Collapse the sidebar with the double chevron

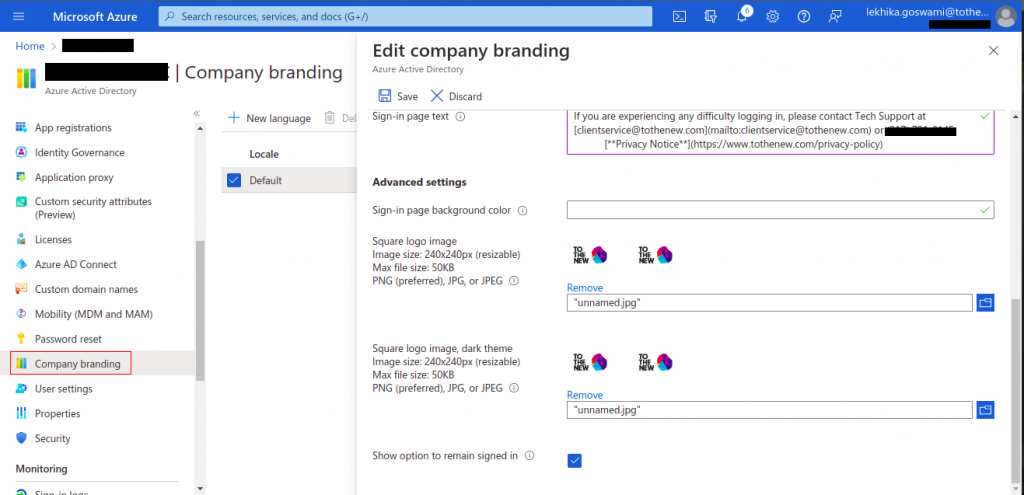click(x=197, y=113)
